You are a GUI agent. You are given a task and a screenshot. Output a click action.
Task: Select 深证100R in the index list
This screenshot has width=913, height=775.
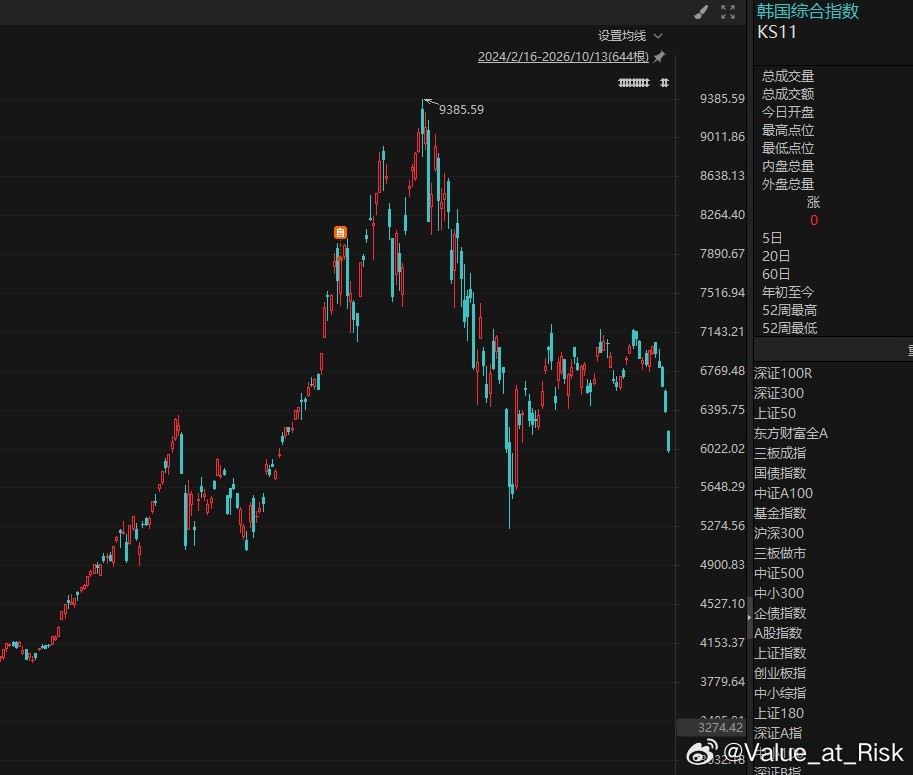783,373
